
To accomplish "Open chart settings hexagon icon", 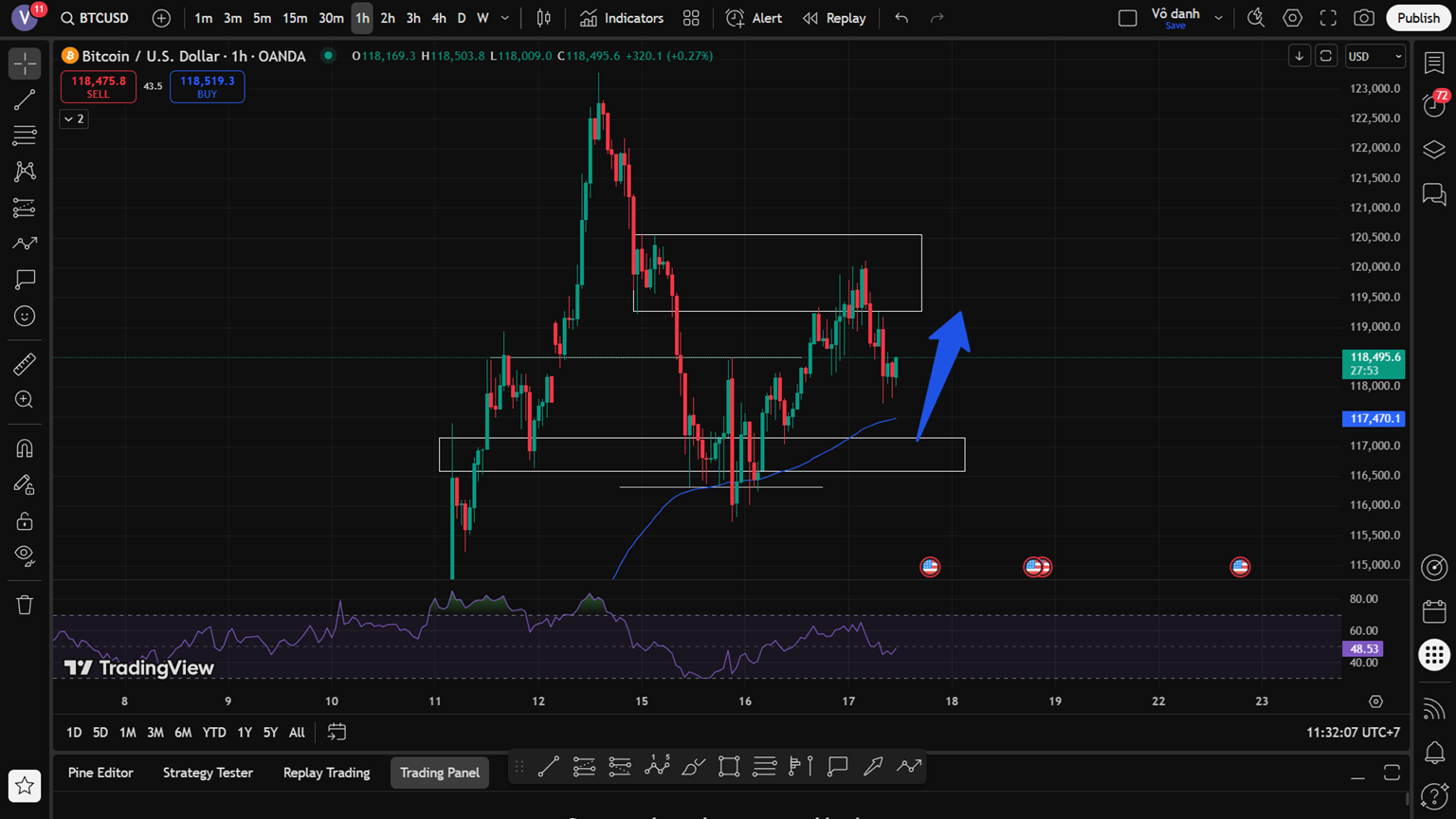I will coord(1292,18).
